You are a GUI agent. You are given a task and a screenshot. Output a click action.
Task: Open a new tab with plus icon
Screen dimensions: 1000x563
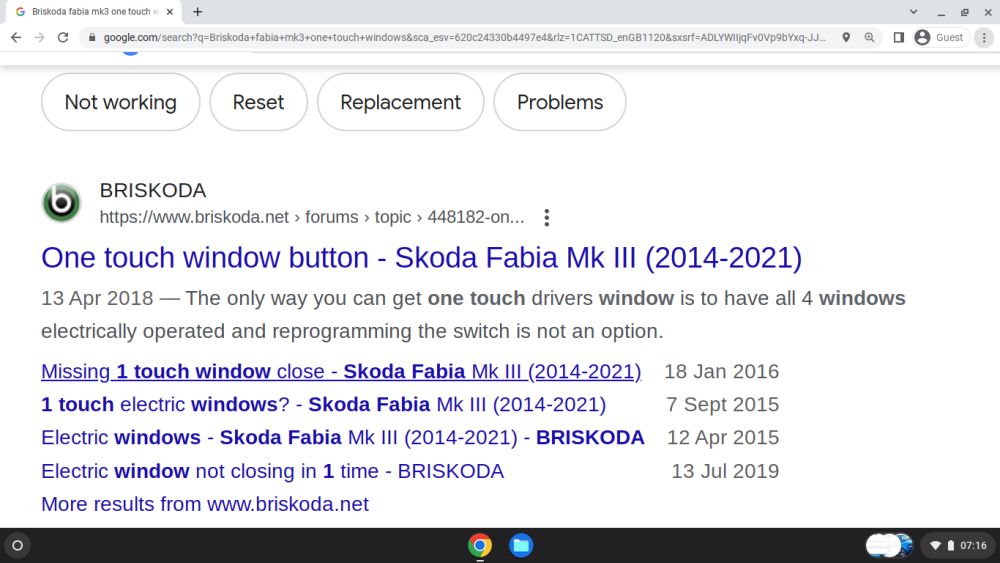click(198, 11)
